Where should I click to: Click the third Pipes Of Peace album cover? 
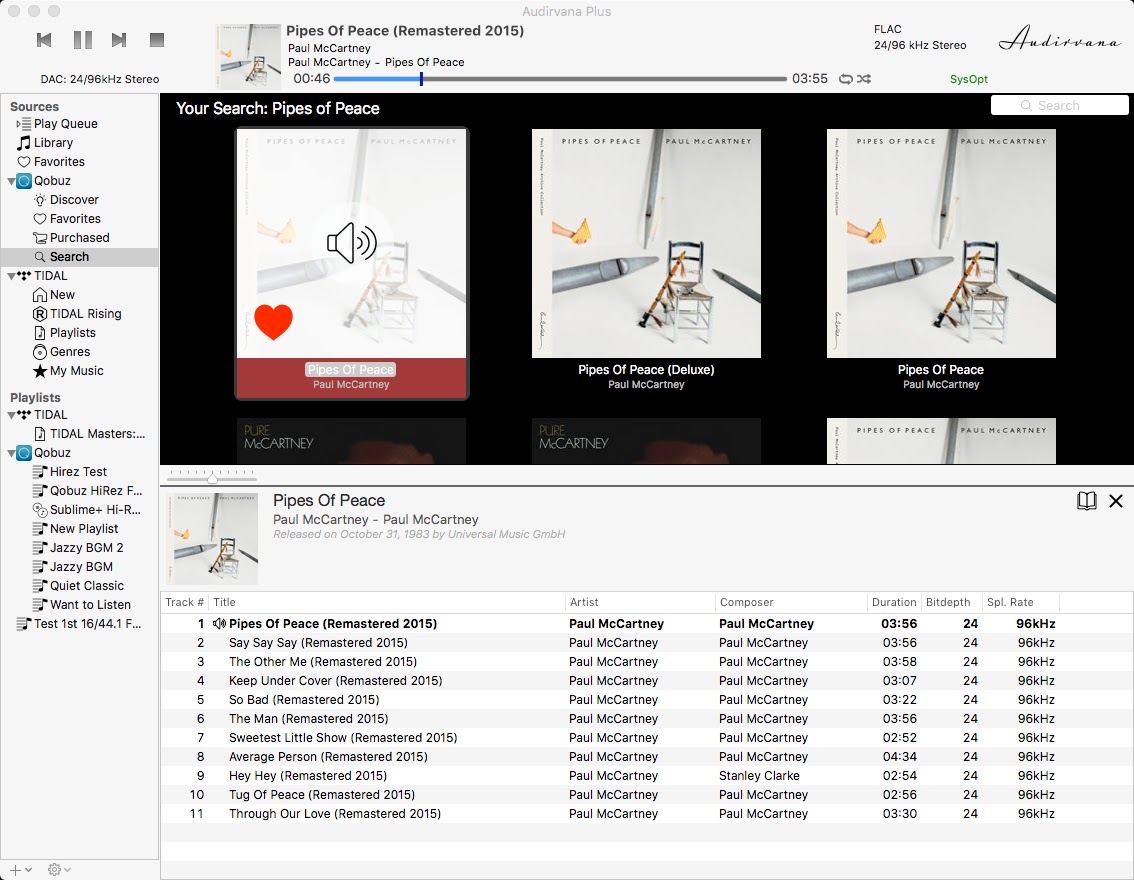pyautogui.click(x=941, y=244)
